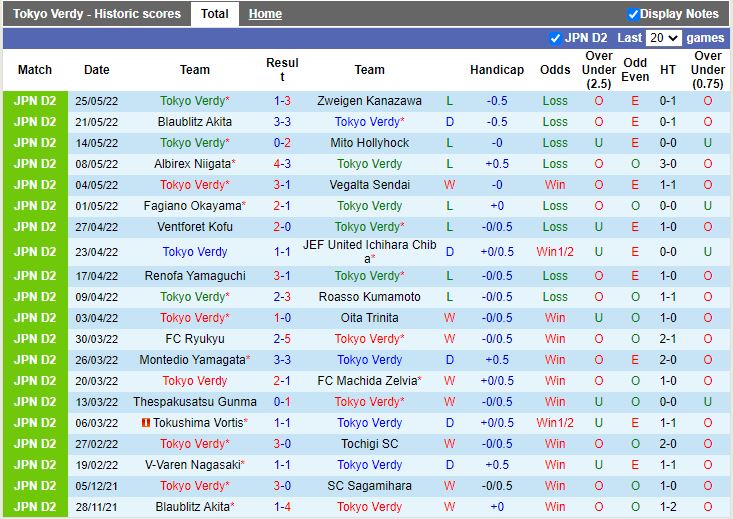This screenshot has width=733, height=519.
Task: Open Zweigen Kanazawa team link
Action: [x=369, y=101]
